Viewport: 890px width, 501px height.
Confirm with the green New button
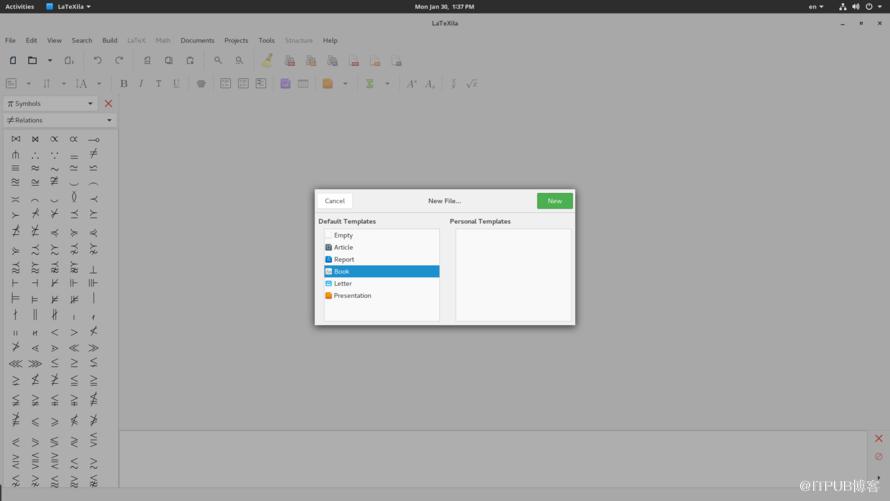pyautogui.click(x=555, y=201)
